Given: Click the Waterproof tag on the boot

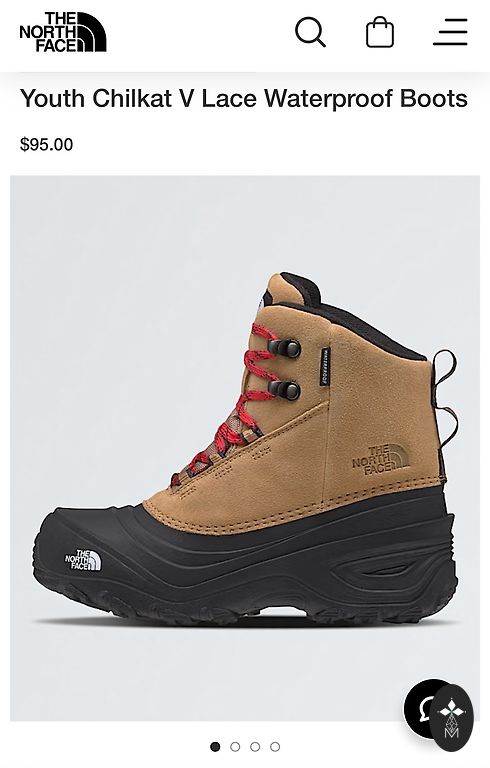Looking at the screenshot, I should pos(324,366).
